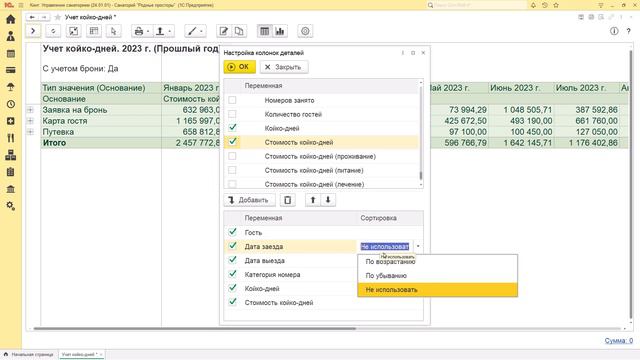Open the clock icon section in sidebar
Screen dimensions: 640x360
(11, 104)
